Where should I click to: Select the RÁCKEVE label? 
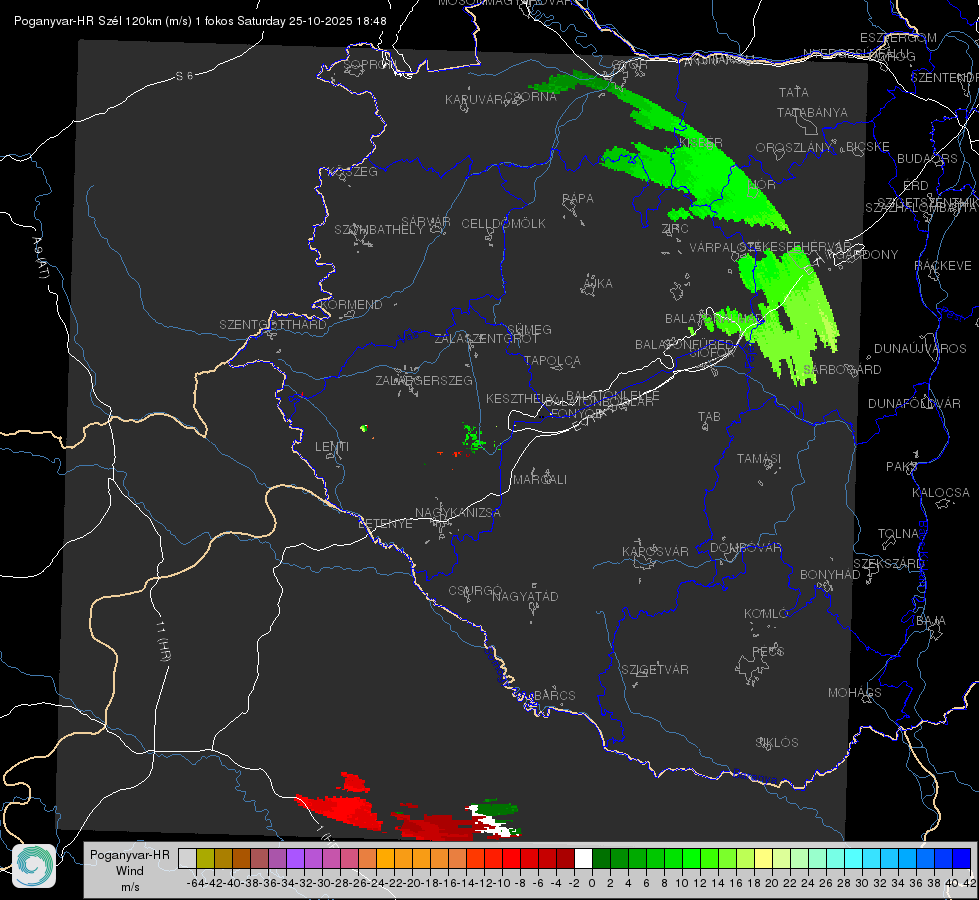pyautogui.click(x=943, y=266)
